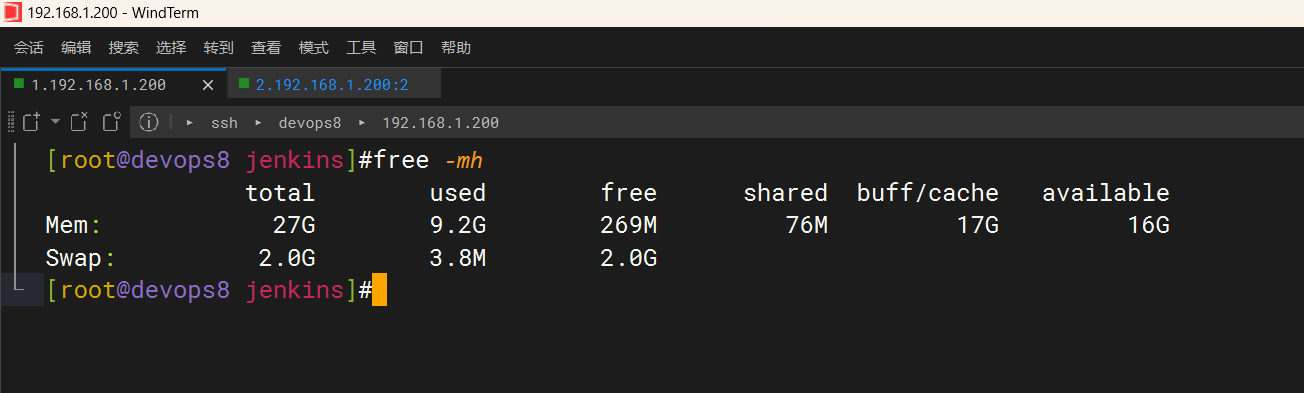The width and height of the screenshot is (1304, 393).
Task: Close the 1.192.168.1.200 tab
Action: tap(207, 85)
